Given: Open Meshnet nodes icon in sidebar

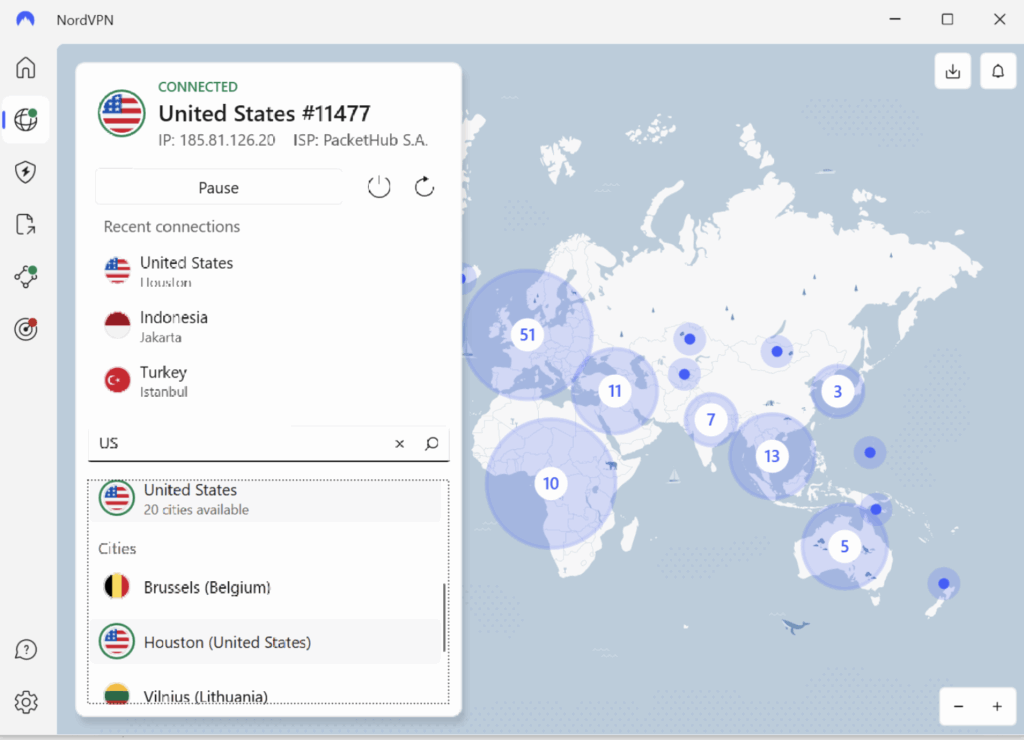Looking at the screenshot, I should tap(25, 277).
